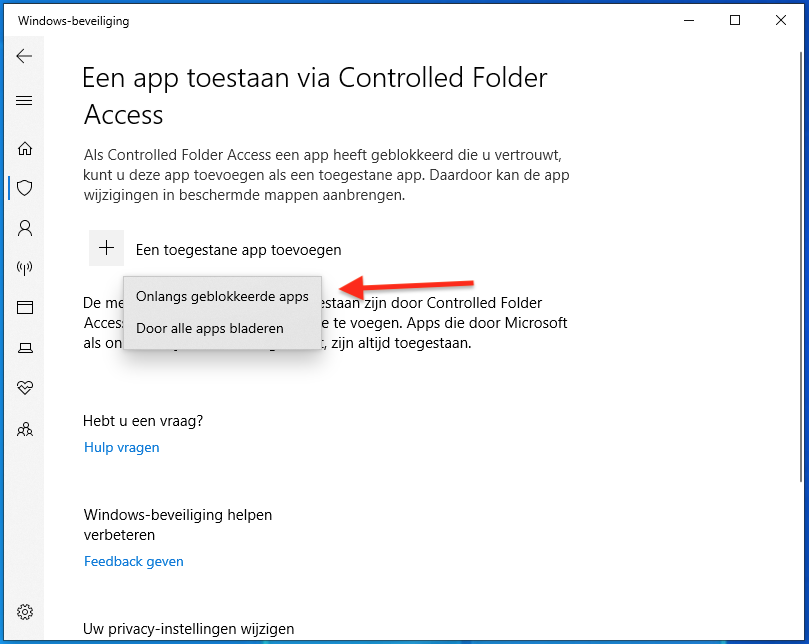The height and width of the screenshot is (644, 809).
Task: Click the 'Feedback geven' link
Action: tap(134, 561)
